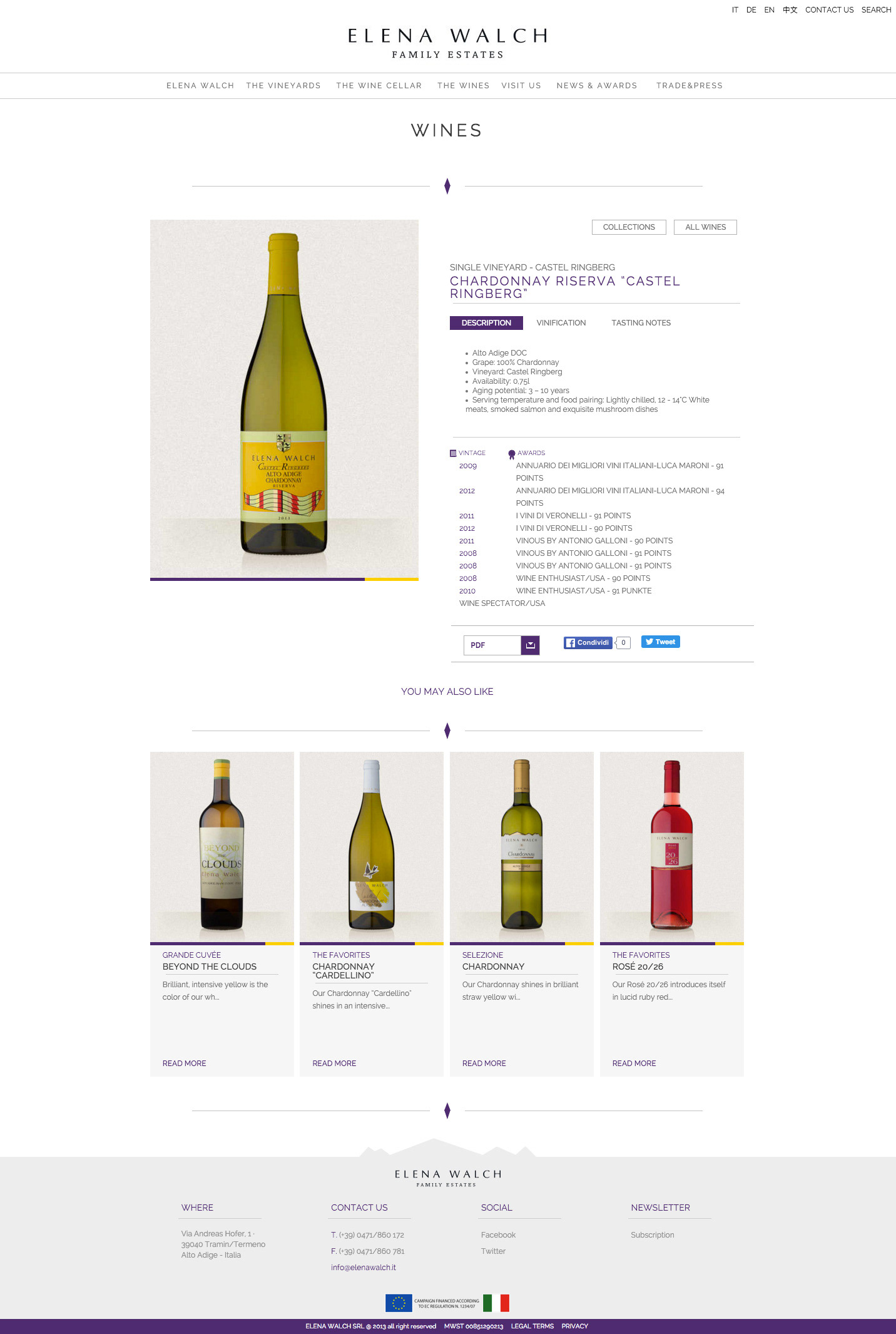Click the info@elenawalch.it email link
Viewport: 896px width, 1334px height.
[364, 1268]
